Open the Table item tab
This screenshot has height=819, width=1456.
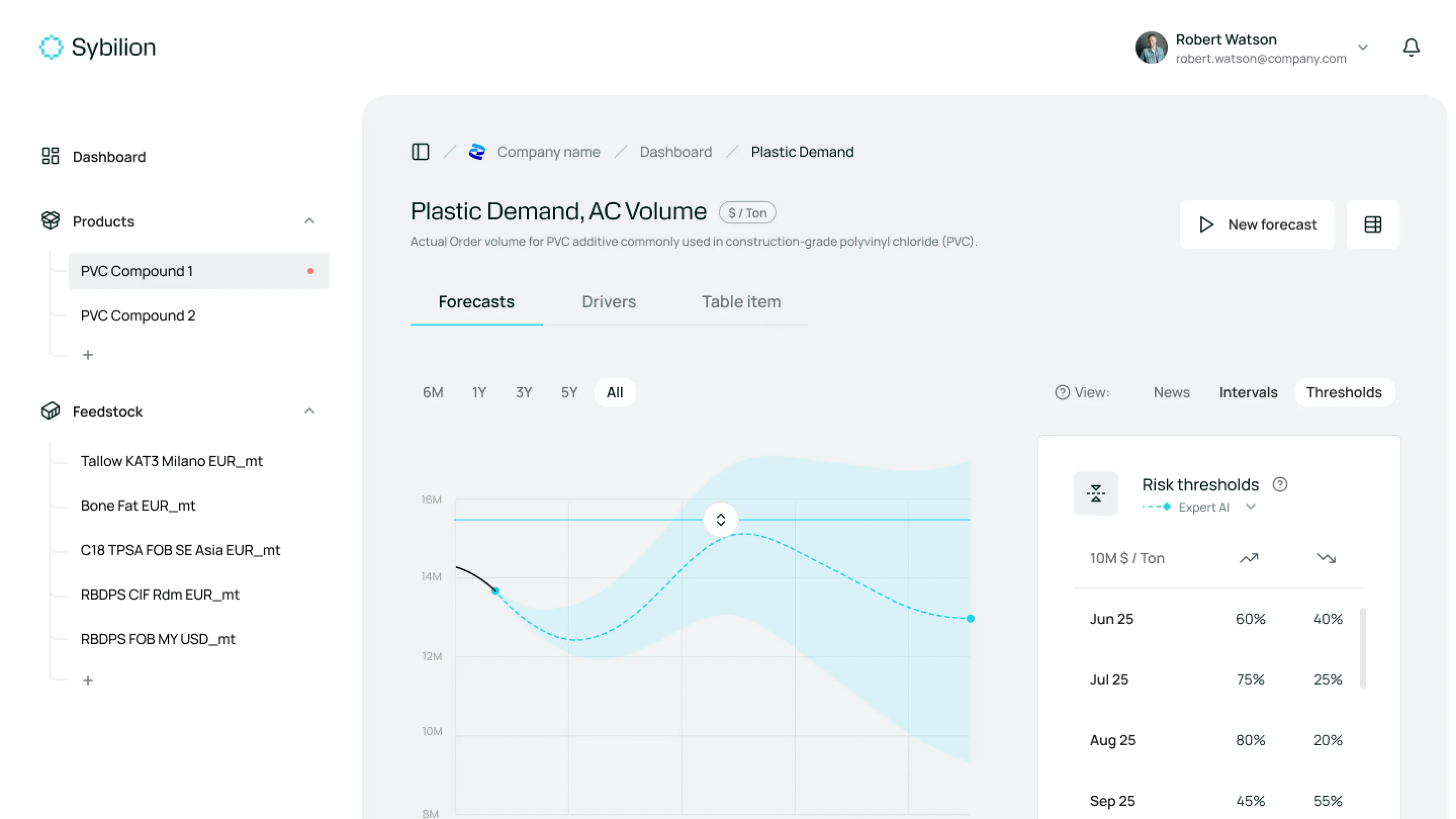coord(741,302)
